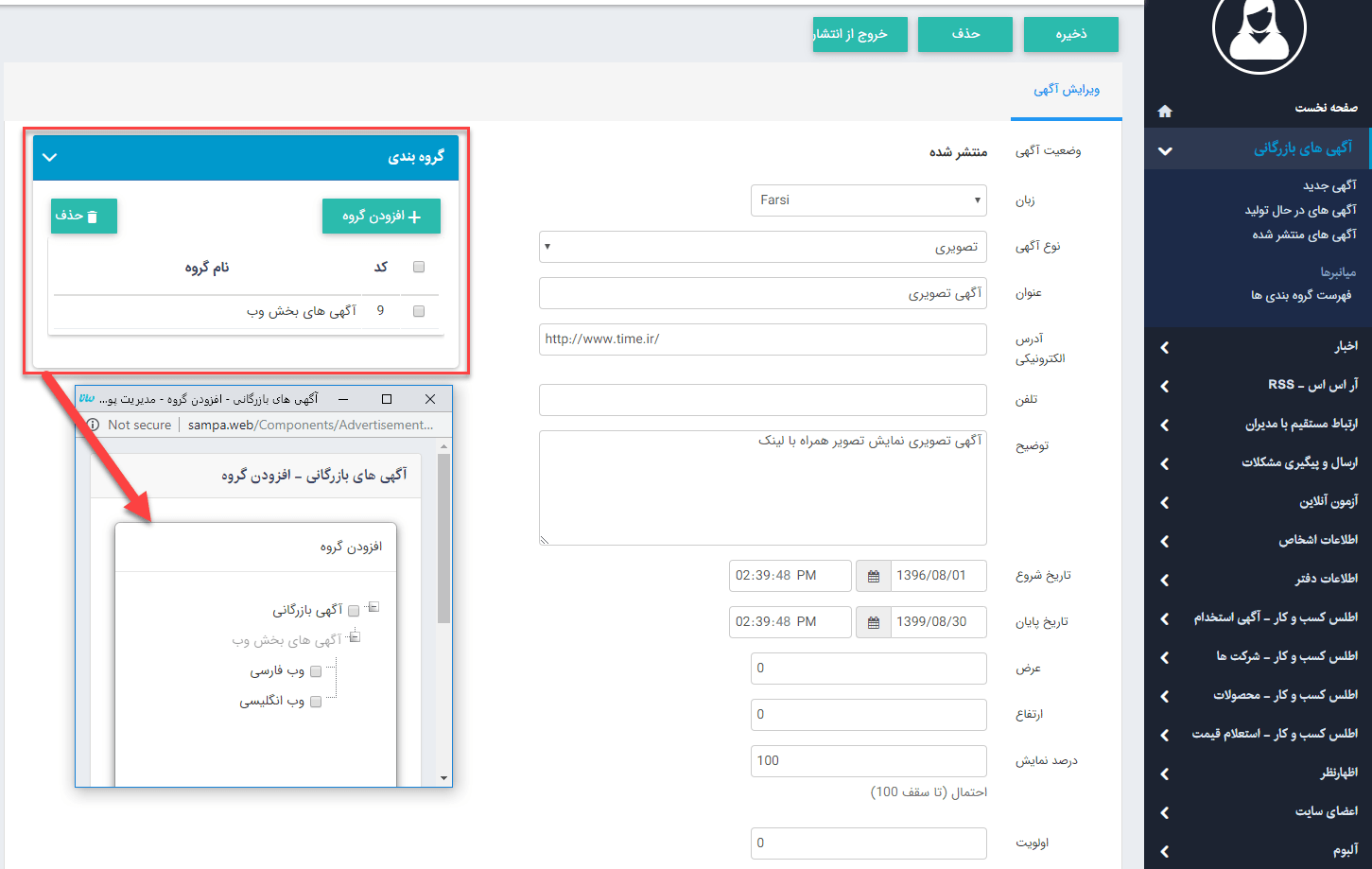Click the plus icon on افزودن گروه button

pyautogui.click(x=414, y=216)
